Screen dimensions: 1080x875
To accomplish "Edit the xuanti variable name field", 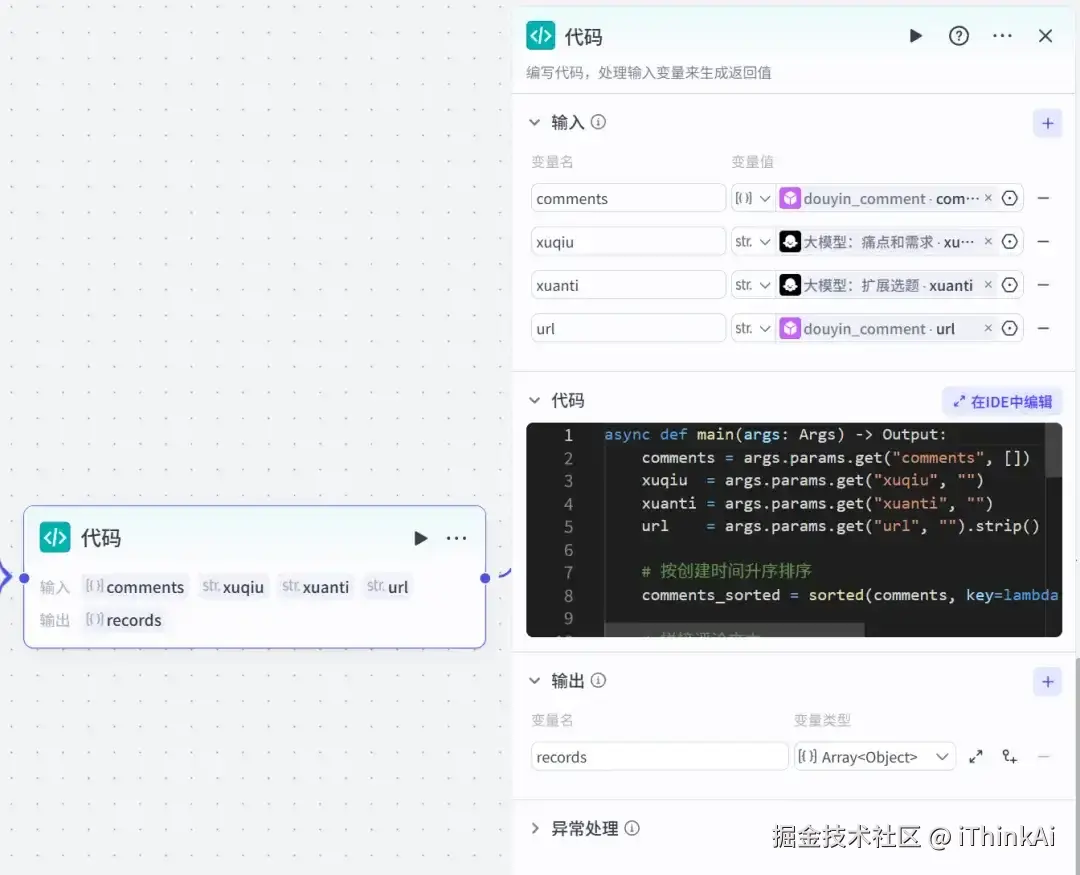I will click(628, 285).
